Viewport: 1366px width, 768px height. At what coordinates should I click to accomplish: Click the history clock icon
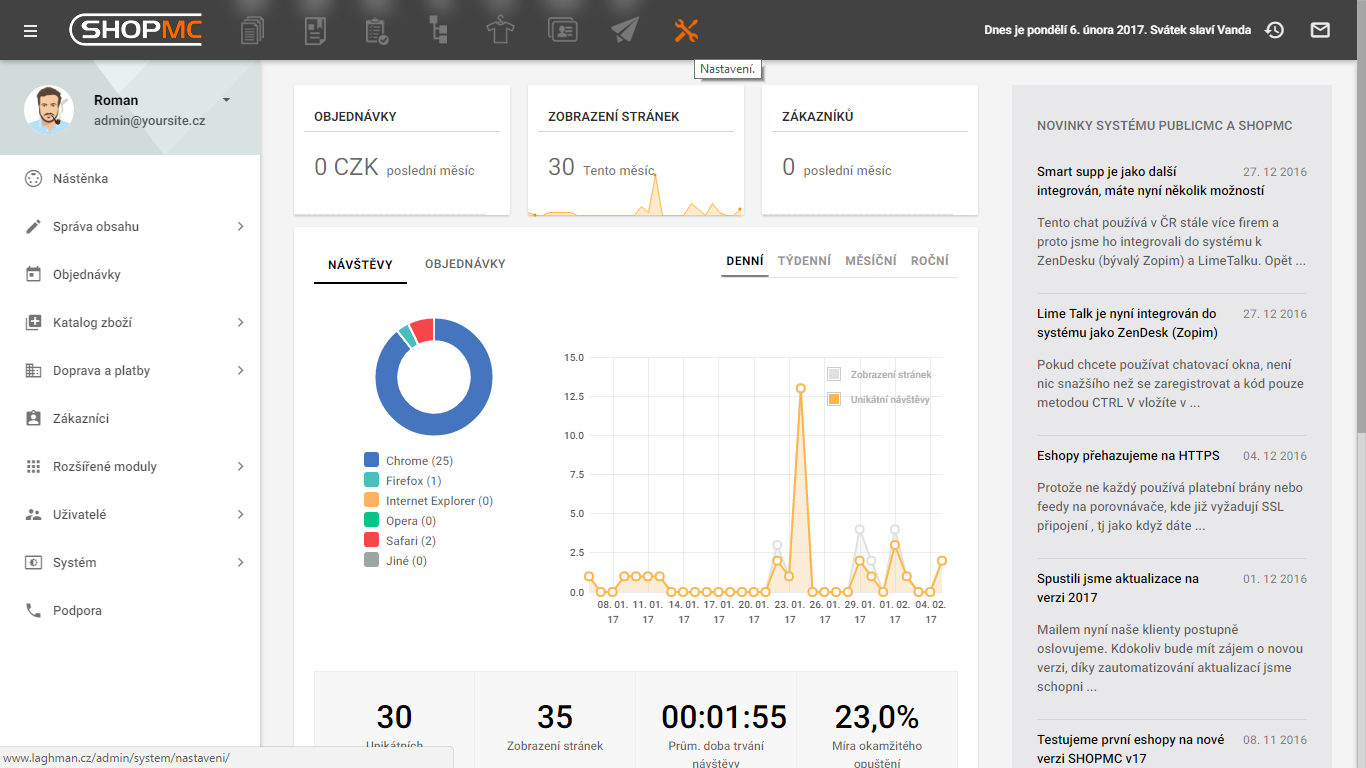coord(1274,30)
